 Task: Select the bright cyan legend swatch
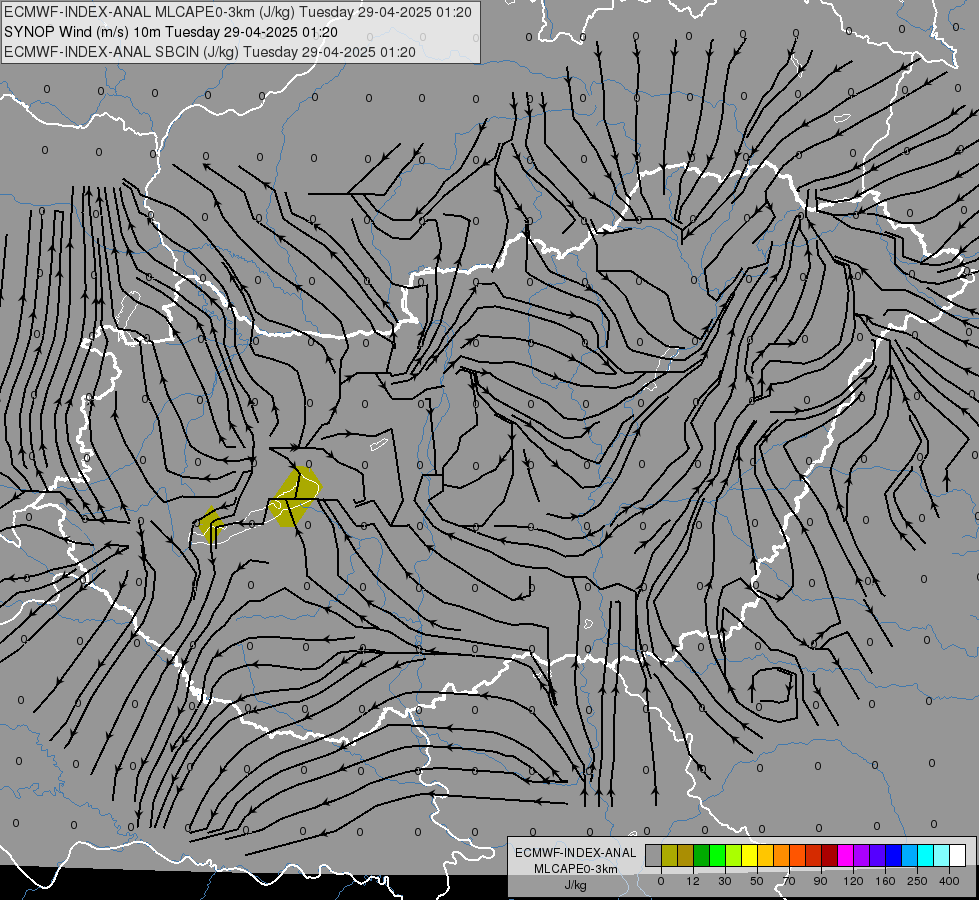[x=925, y=855]
